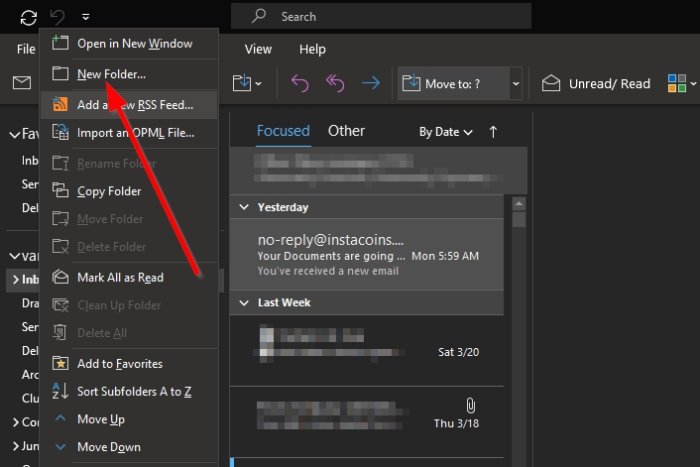Viewport: 700px width, 467px height.
Task: Click the Unread/ Read button
Action: 596,83
